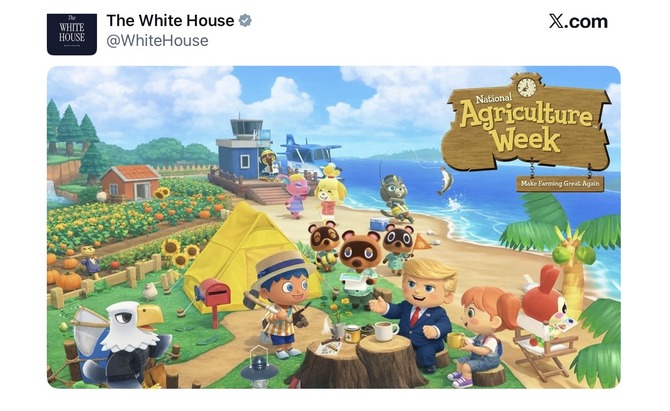670x411 pixels.
Task: Click the X.com logo
Action: tap(578, 21)
